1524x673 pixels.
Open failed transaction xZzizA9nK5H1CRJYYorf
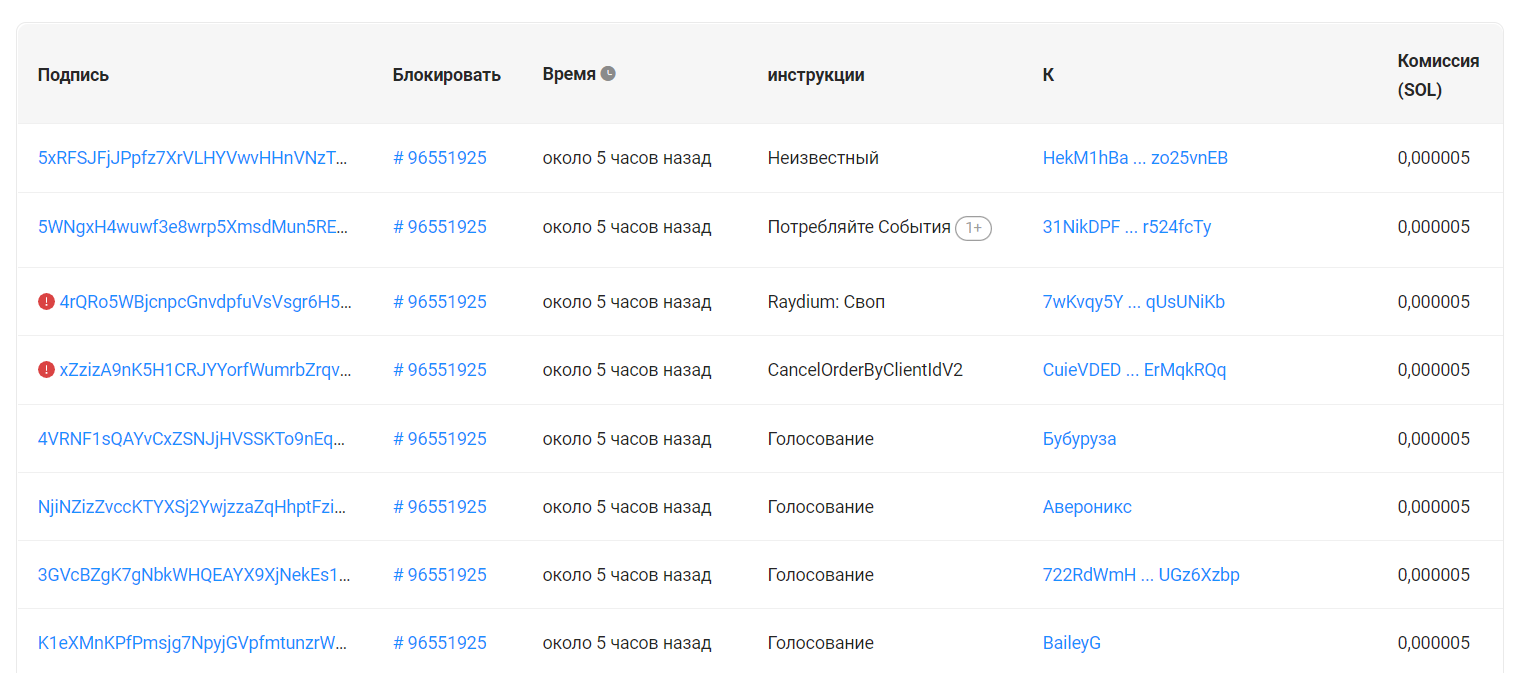click(x=206, y=370)
